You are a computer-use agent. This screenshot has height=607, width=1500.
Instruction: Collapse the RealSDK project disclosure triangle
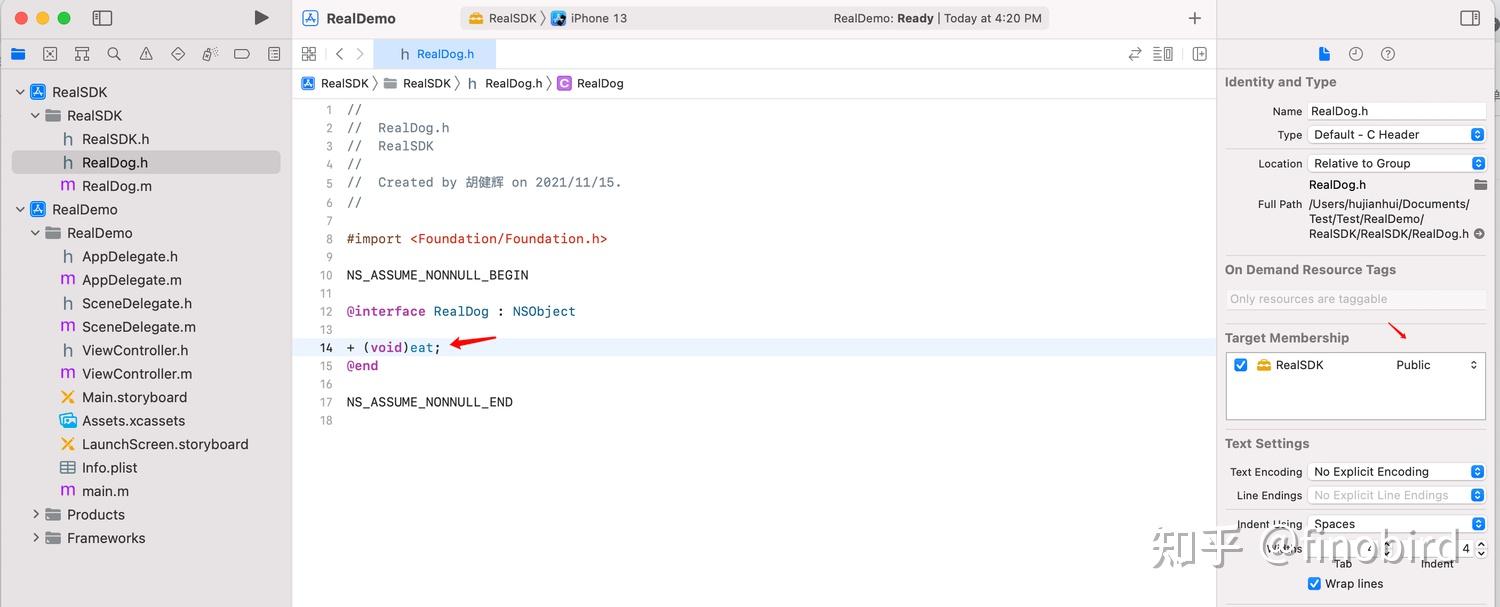[19, 92]
